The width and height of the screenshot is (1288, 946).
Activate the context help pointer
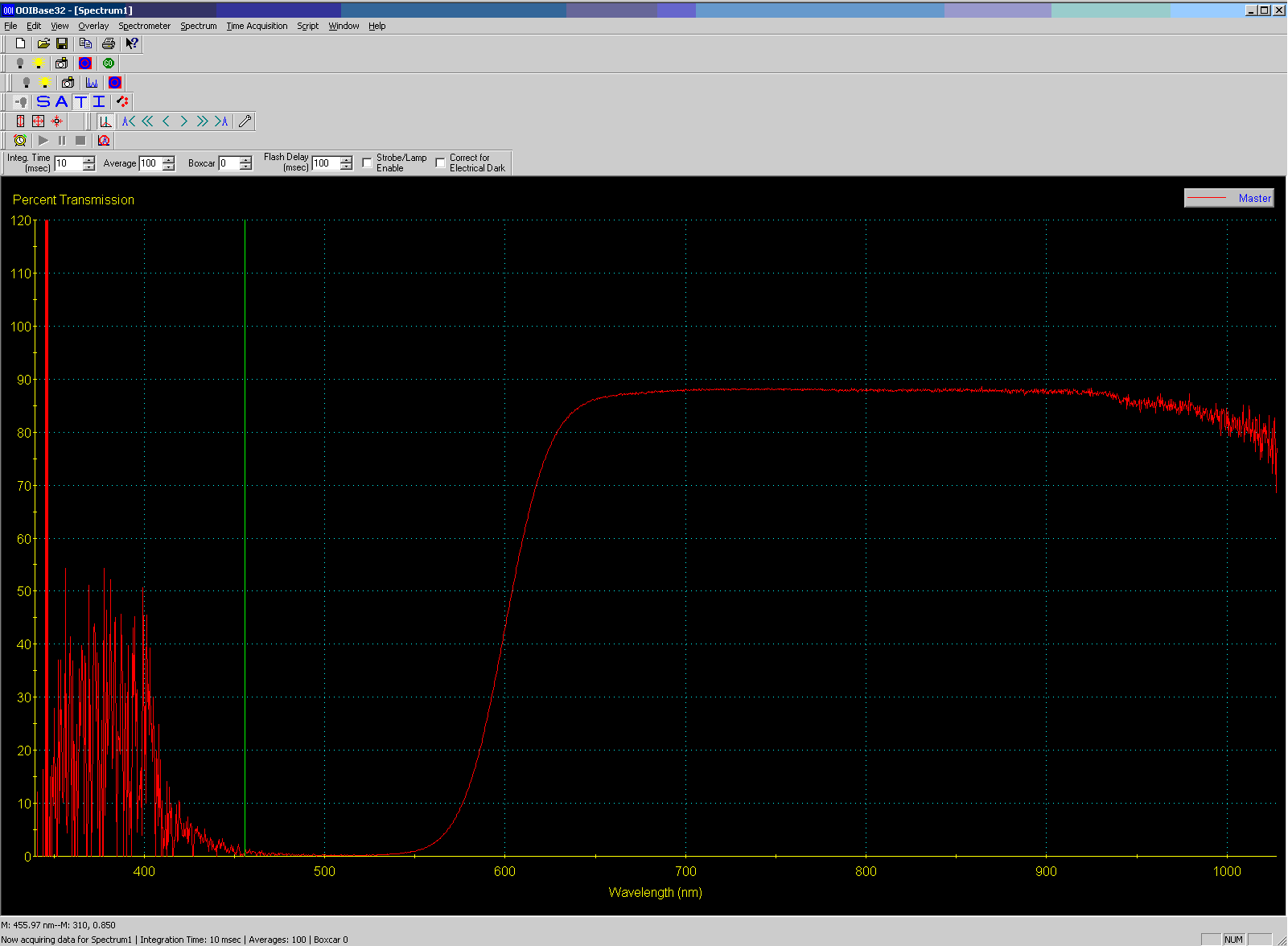132,43
